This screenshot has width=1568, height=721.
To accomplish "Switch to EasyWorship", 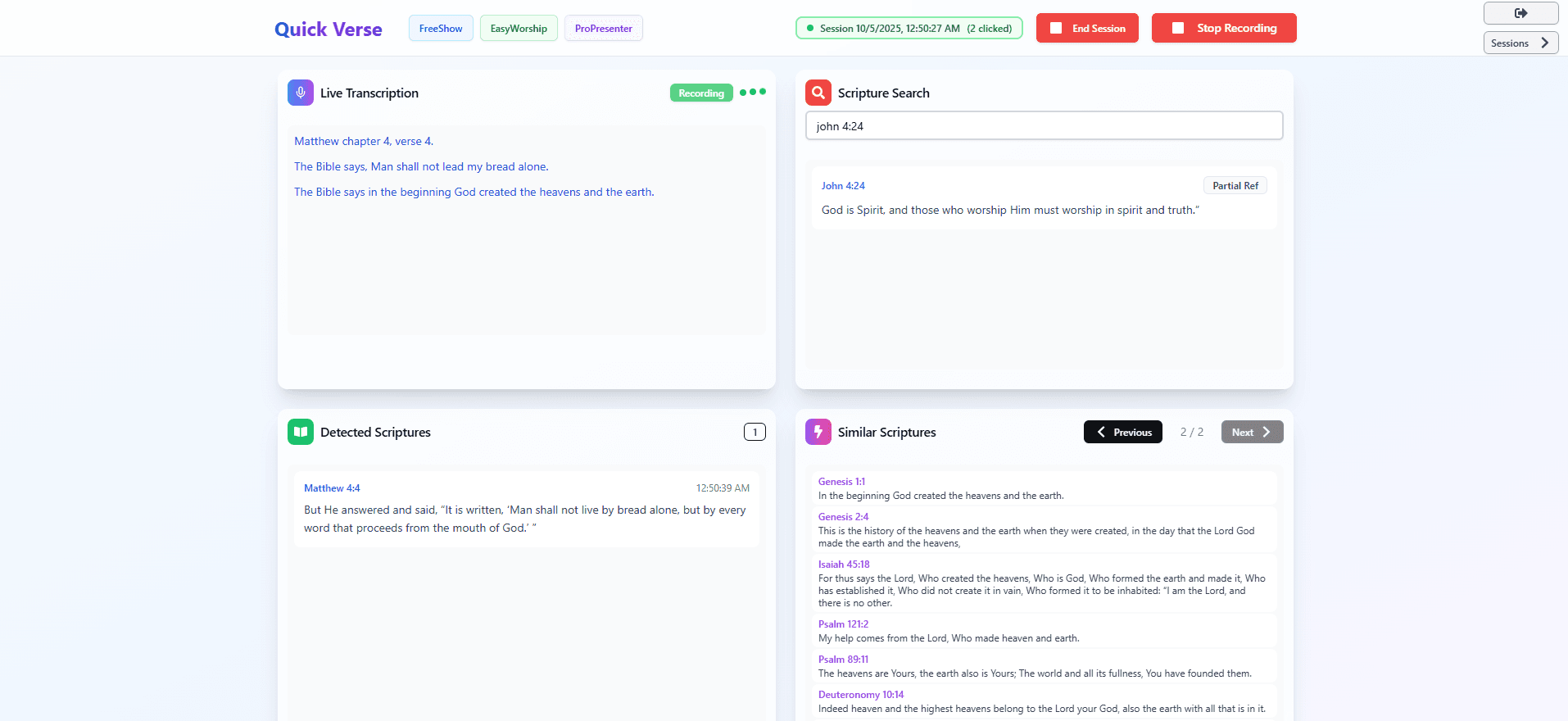I will coord(519,28).
